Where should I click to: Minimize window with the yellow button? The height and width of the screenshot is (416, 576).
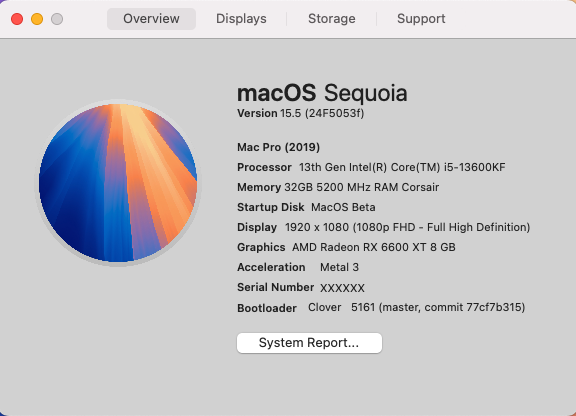point(37,19)
